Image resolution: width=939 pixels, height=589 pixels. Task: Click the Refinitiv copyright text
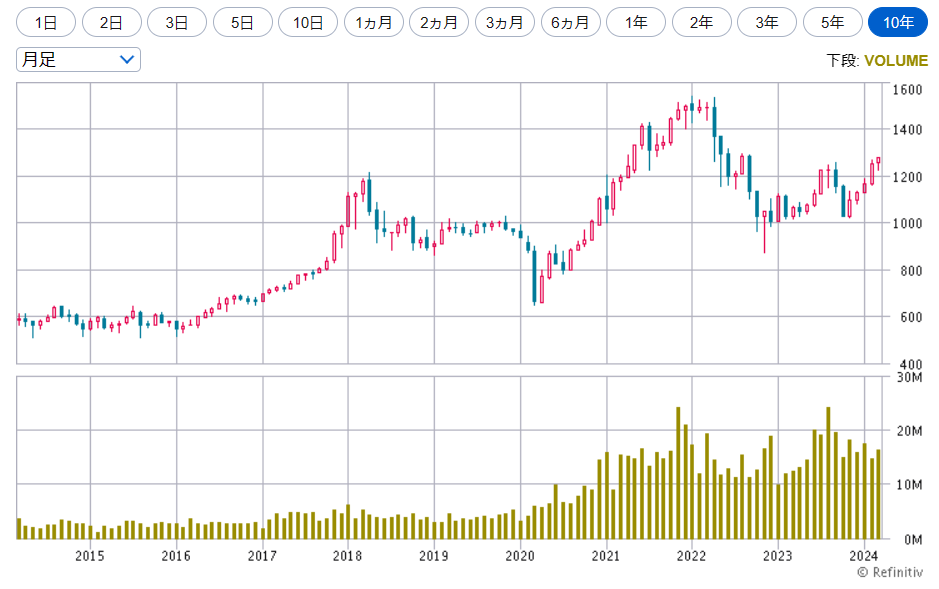[890, 573]
